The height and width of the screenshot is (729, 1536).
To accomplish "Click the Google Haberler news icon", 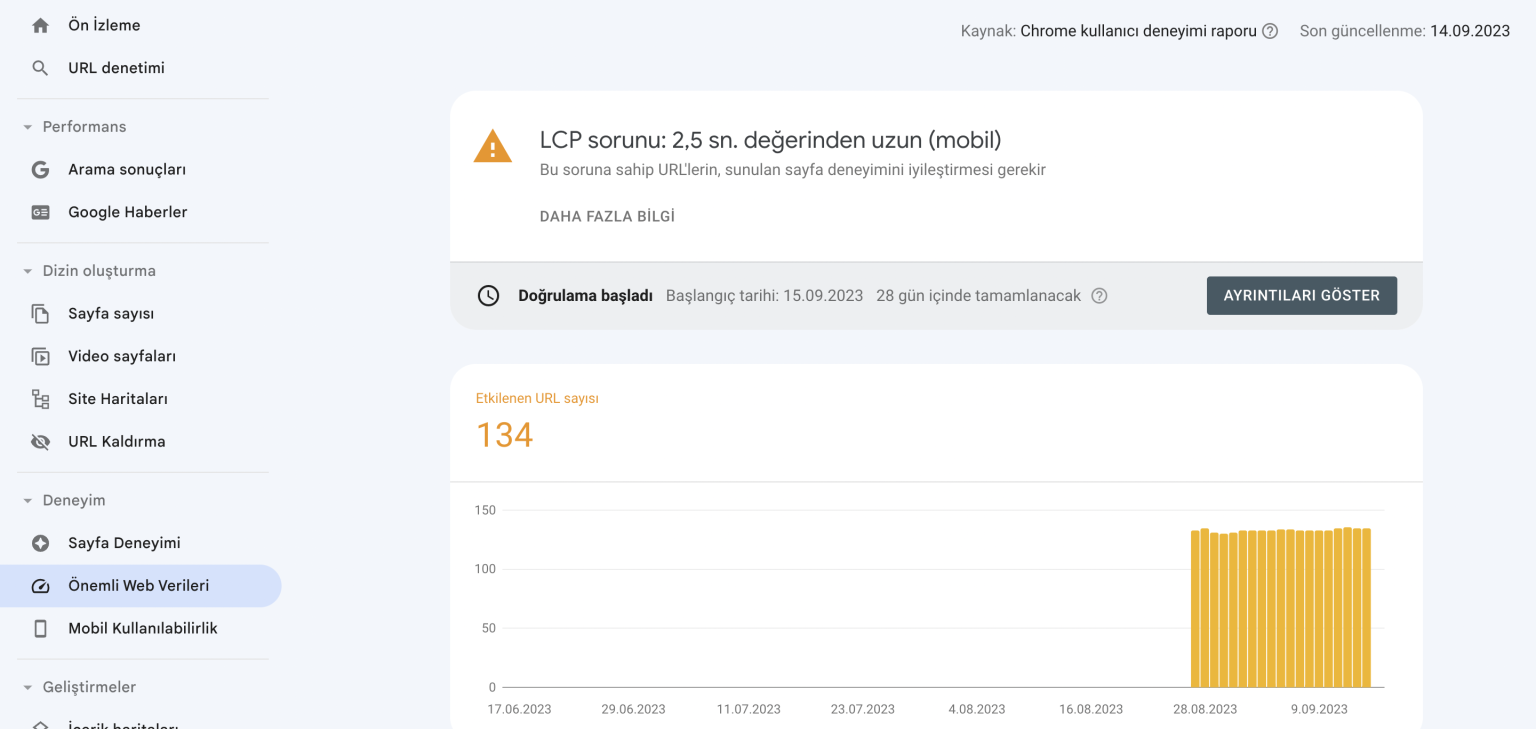I will coord(40,212).
